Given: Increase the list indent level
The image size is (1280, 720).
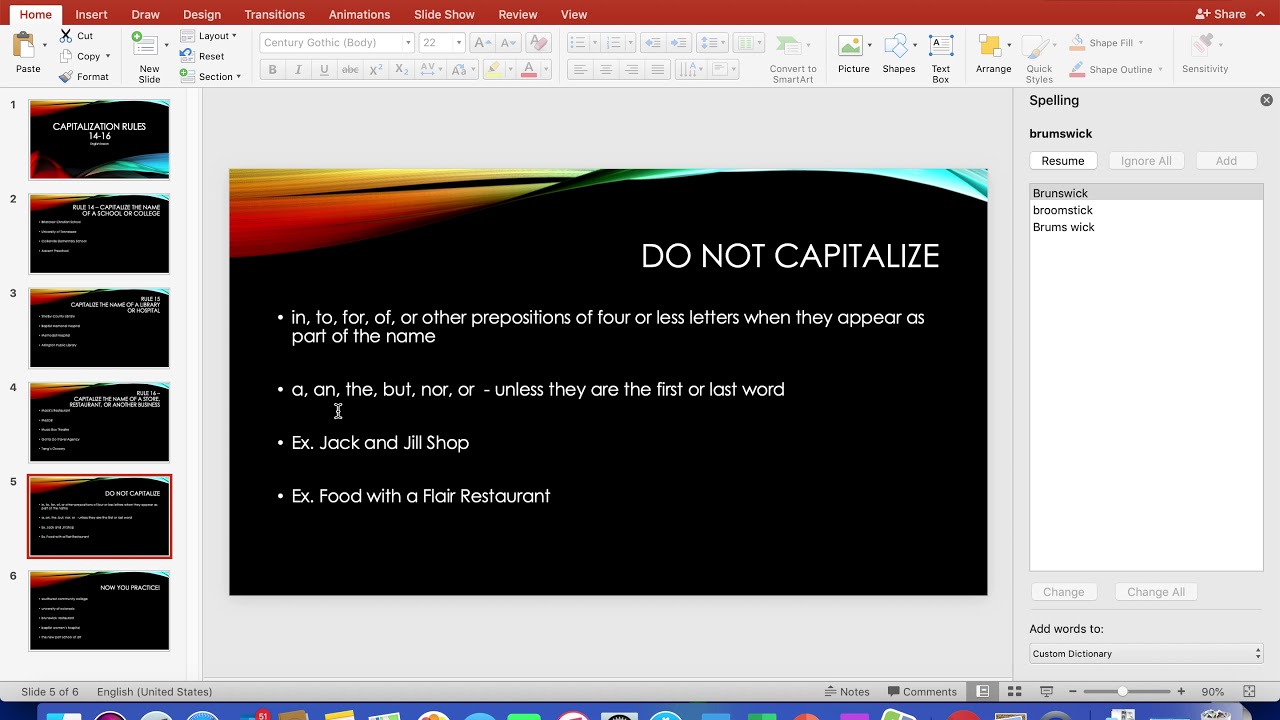Looking at the screenshot, I should click(x=679, y=43).
